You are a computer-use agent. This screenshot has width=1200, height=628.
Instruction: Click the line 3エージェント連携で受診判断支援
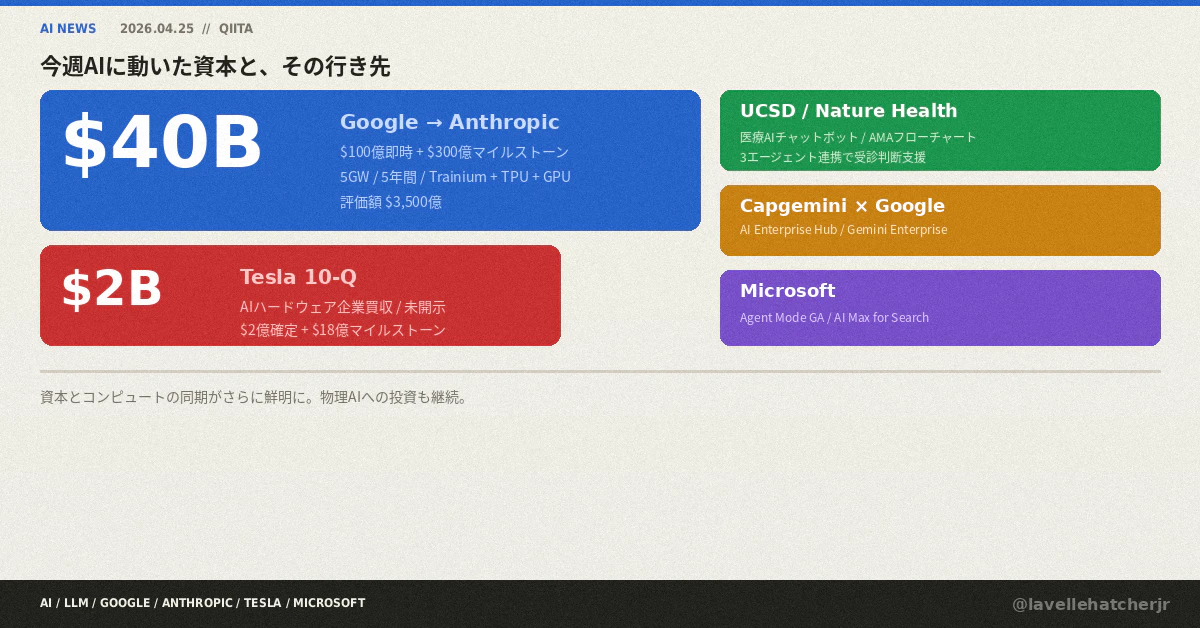[x=833, y=157]
